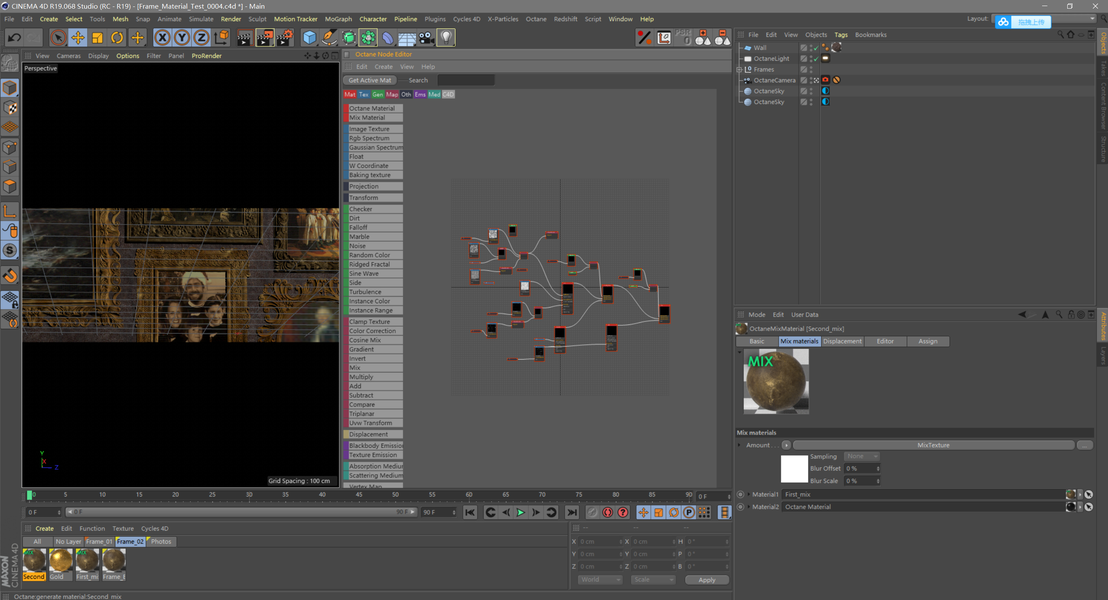Add a Floor environment object
The height and width of the screenshot is (600, 1108).
[x=407, y=37]
